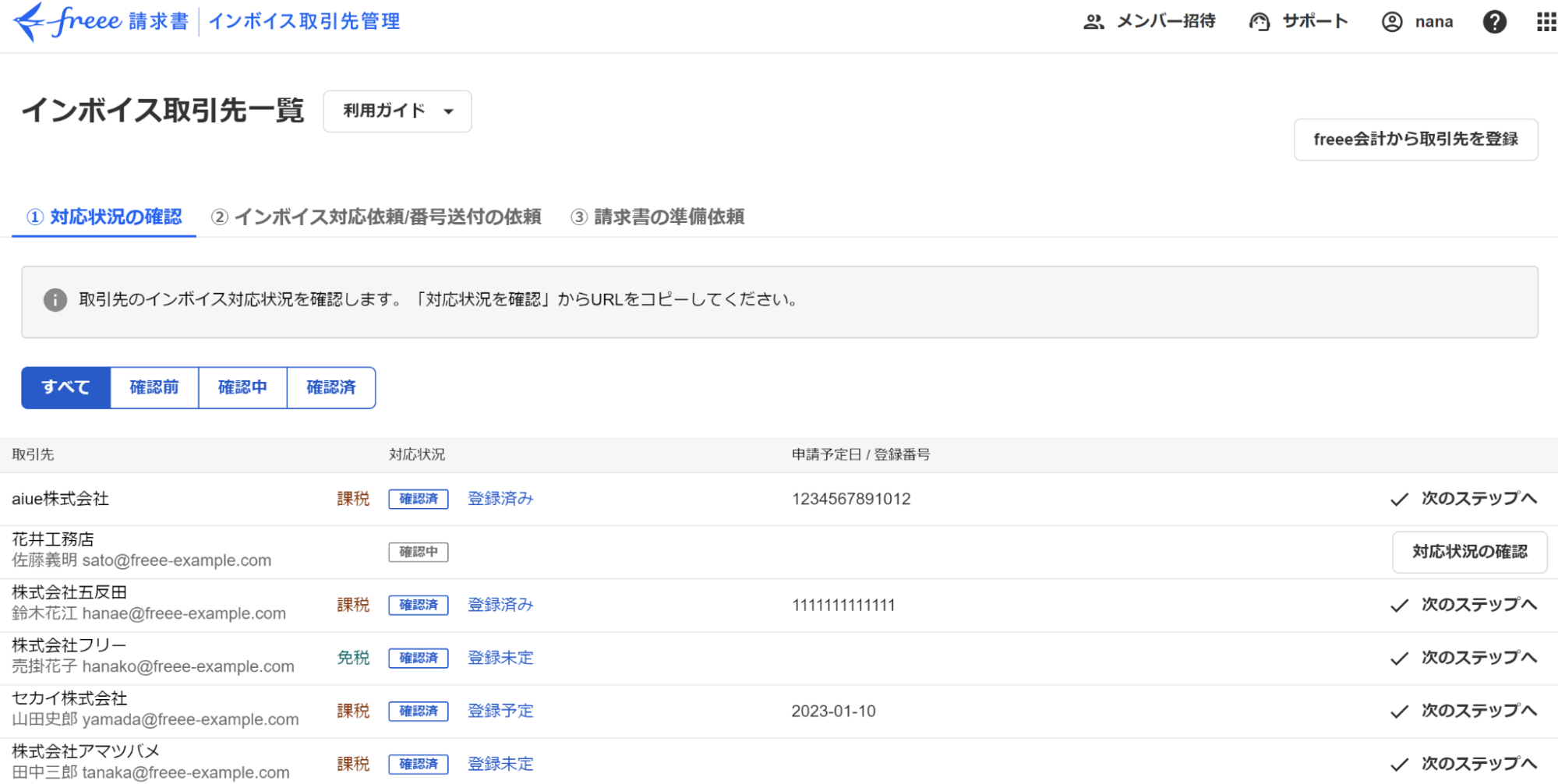Select the すべて filter pill
Screen dimensions: 1558x784
[65, 387]
